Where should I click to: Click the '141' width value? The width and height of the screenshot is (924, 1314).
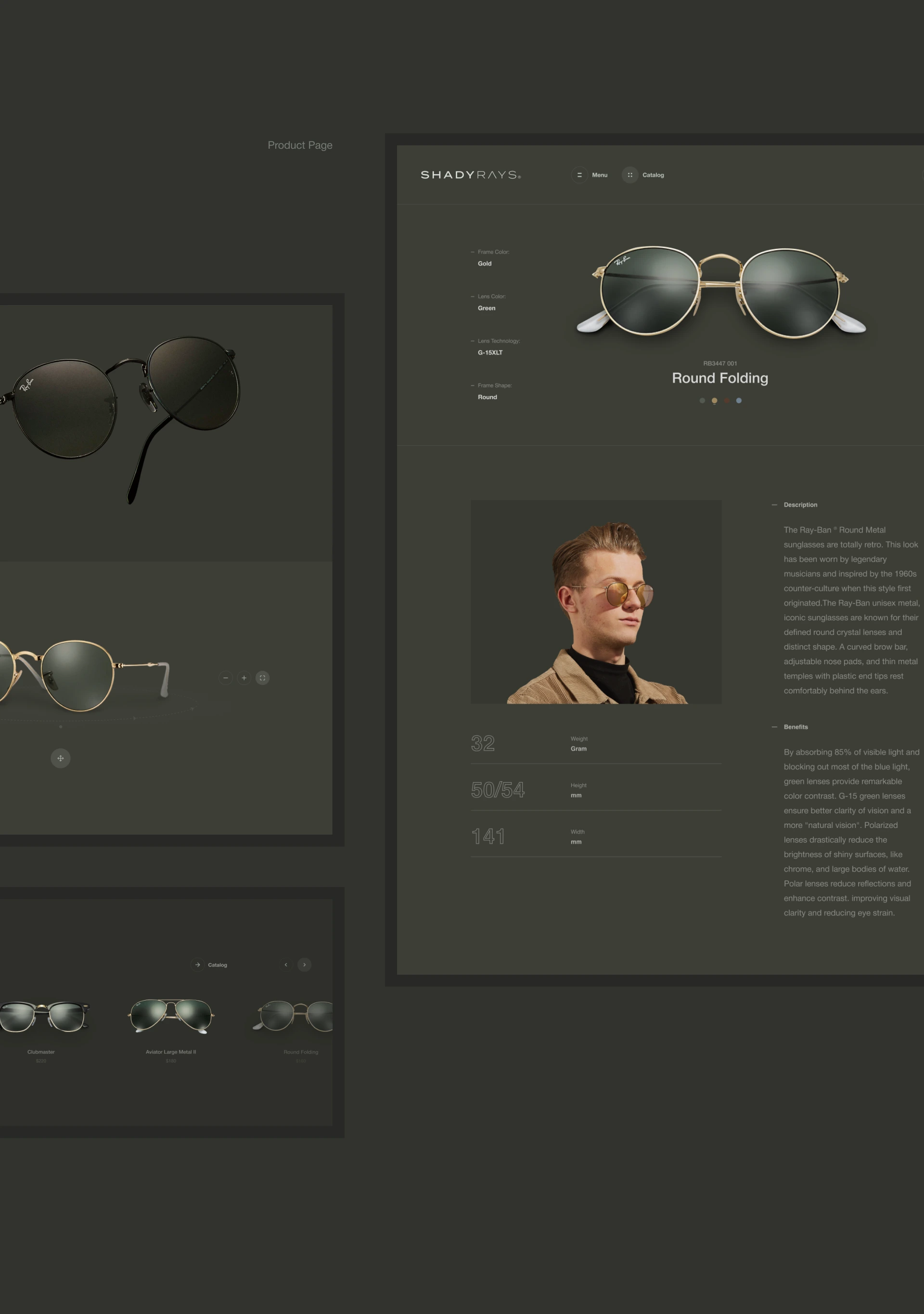tap(488, 837)
